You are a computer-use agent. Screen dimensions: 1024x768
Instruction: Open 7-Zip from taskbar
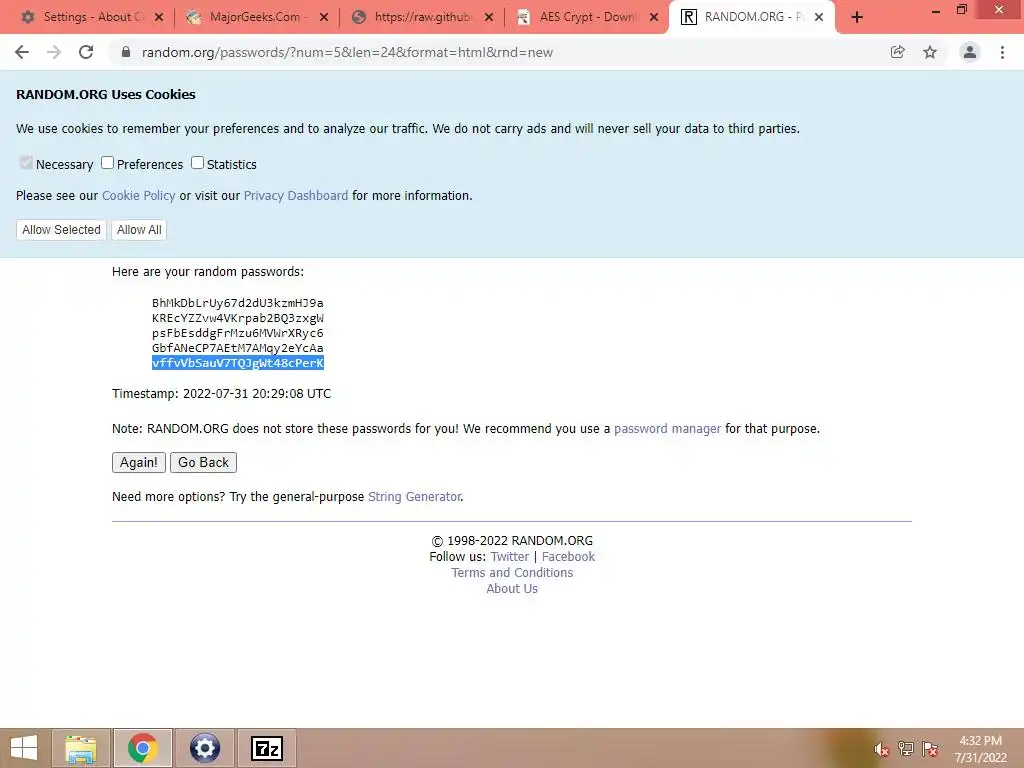[266, 748]
